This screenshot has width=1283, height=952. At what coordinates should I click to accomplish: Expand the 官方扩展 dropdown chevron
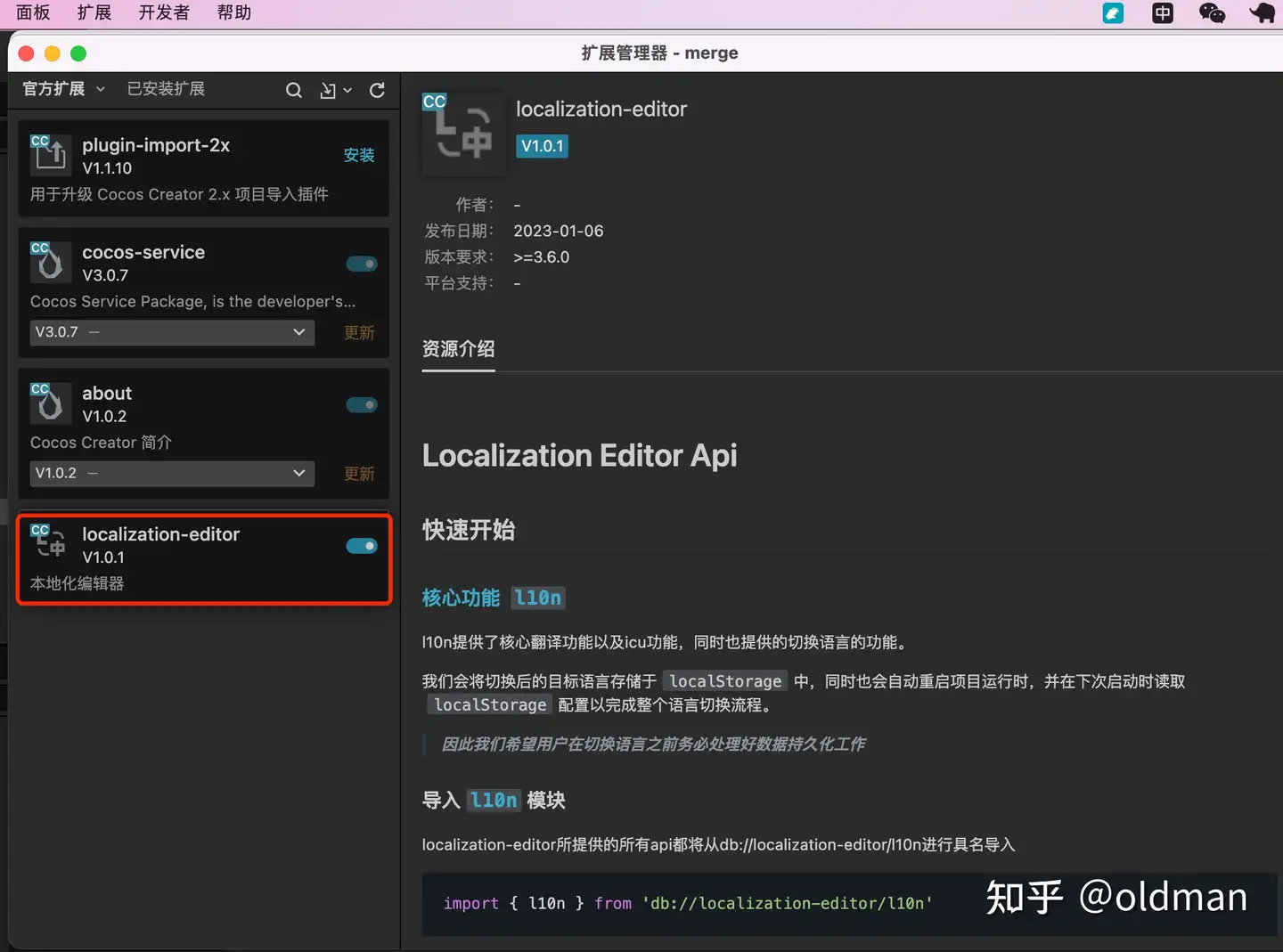click(101, 89)
